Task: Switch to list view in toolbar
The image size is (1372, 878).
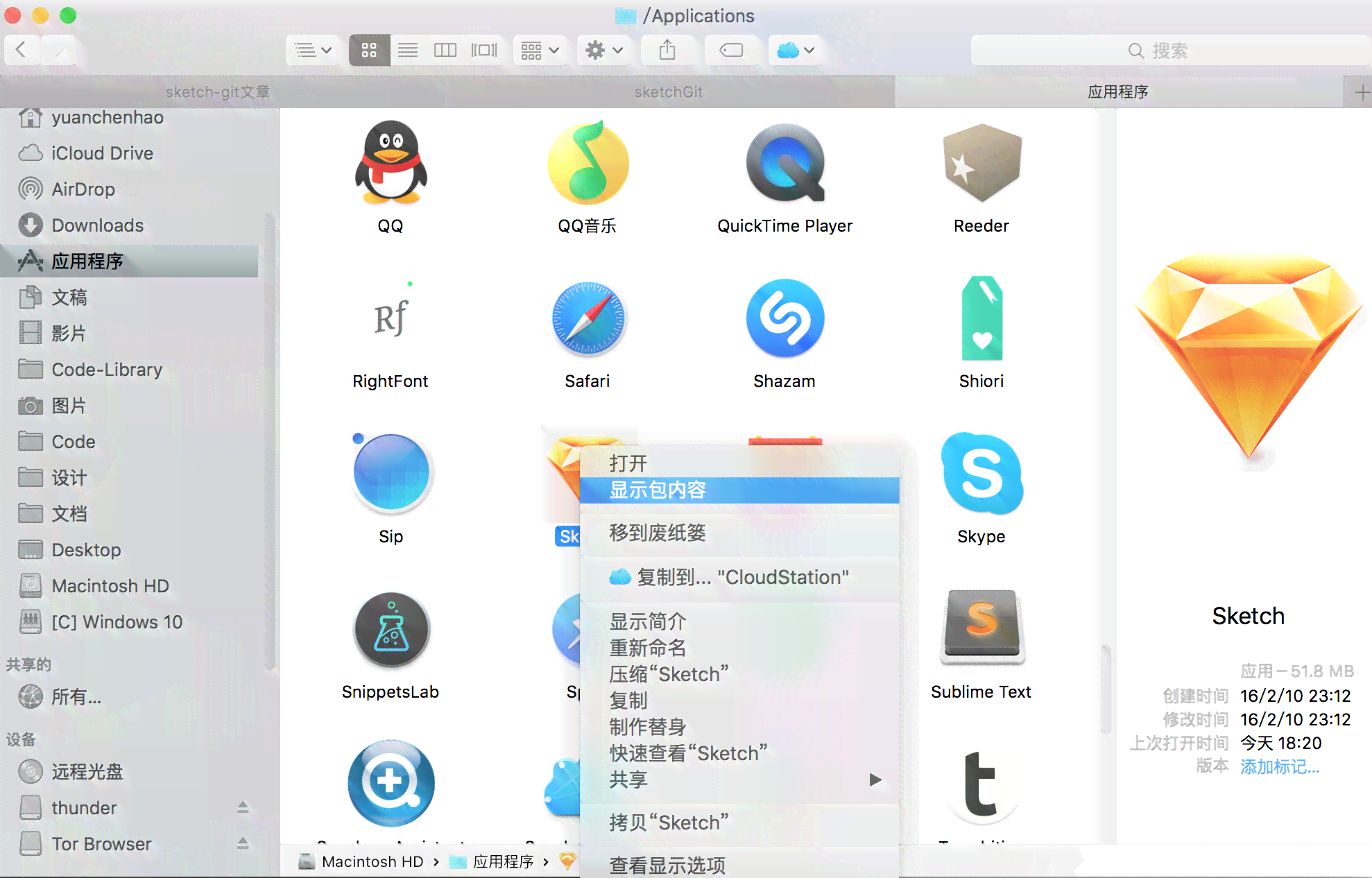Action: pyautogui.click(x=408, y=50)
